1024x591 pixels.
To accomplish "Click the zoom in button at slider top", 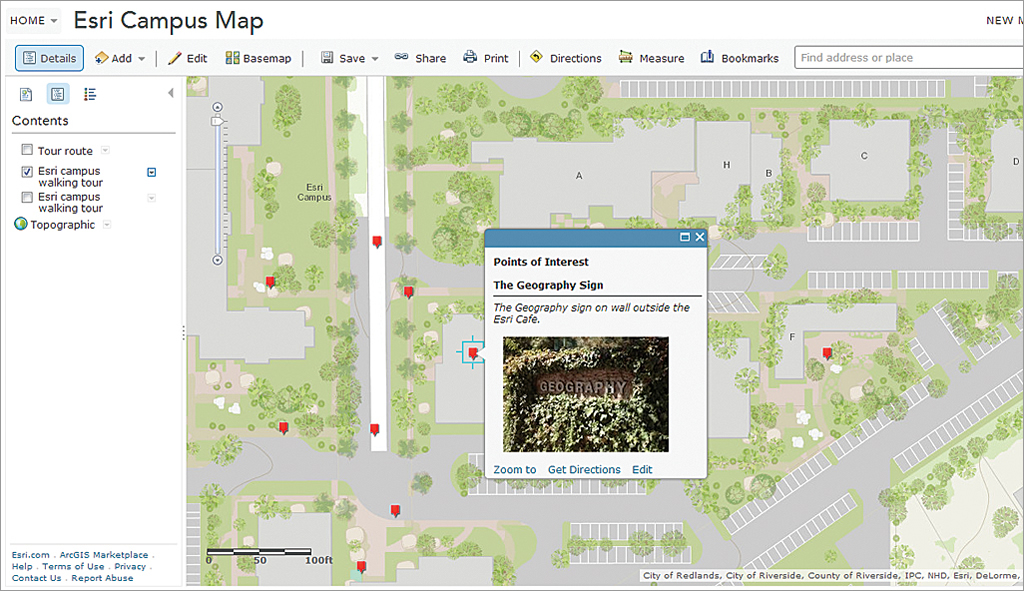I will (217, 107).
